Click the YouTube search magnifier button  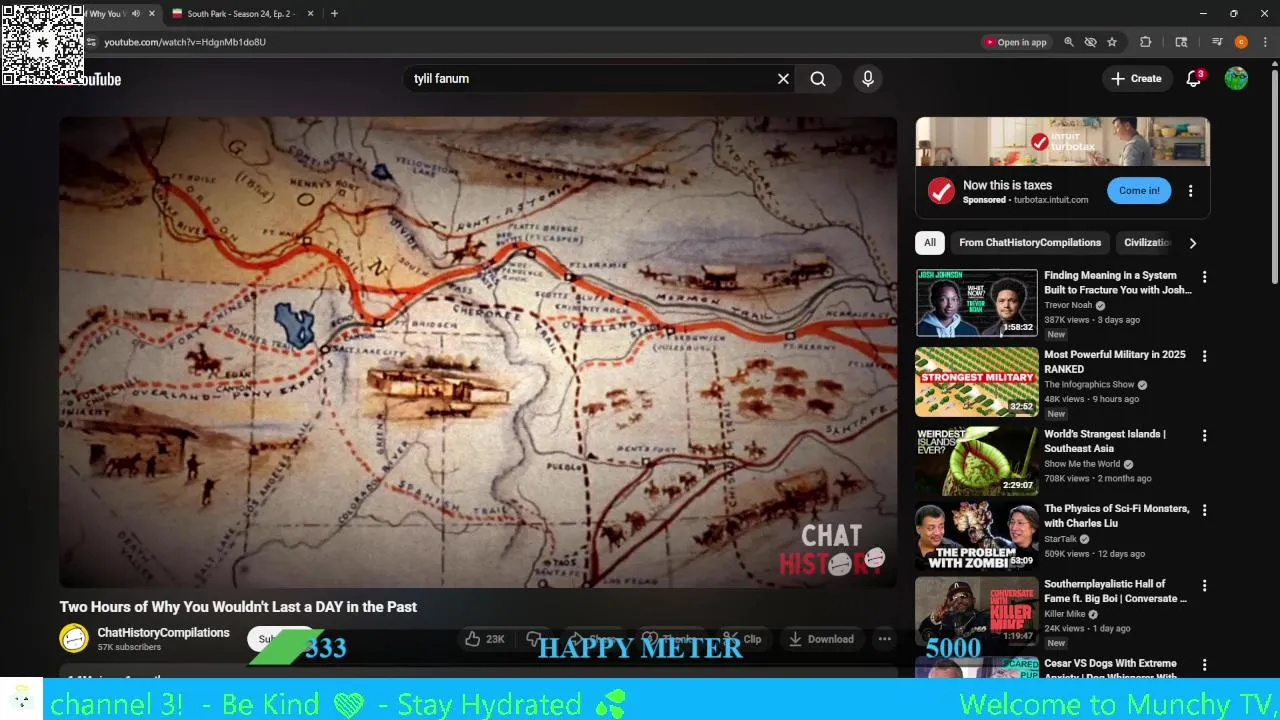pyautogui.click(x=818, y=79)
